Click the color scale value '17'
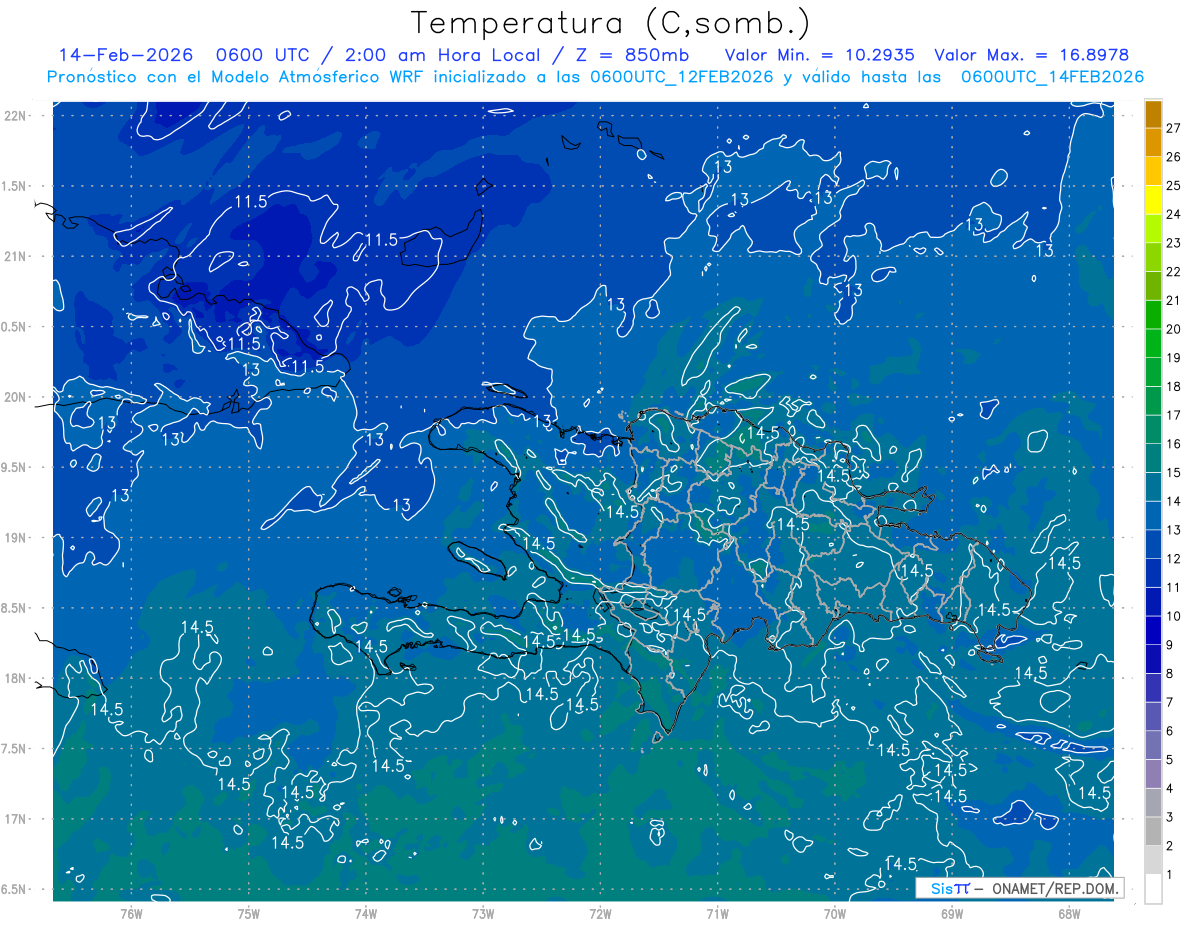 click(x=1173, y=415)
